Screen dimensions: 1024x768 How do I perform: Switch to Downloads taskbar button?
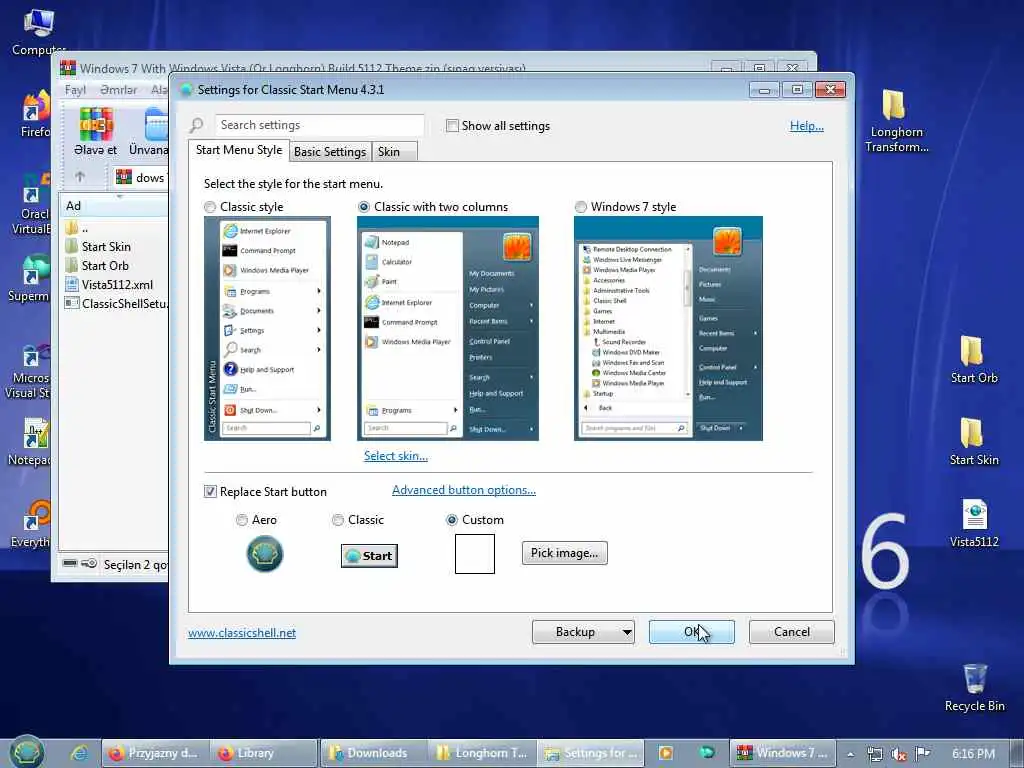click(x=373, y=753)
